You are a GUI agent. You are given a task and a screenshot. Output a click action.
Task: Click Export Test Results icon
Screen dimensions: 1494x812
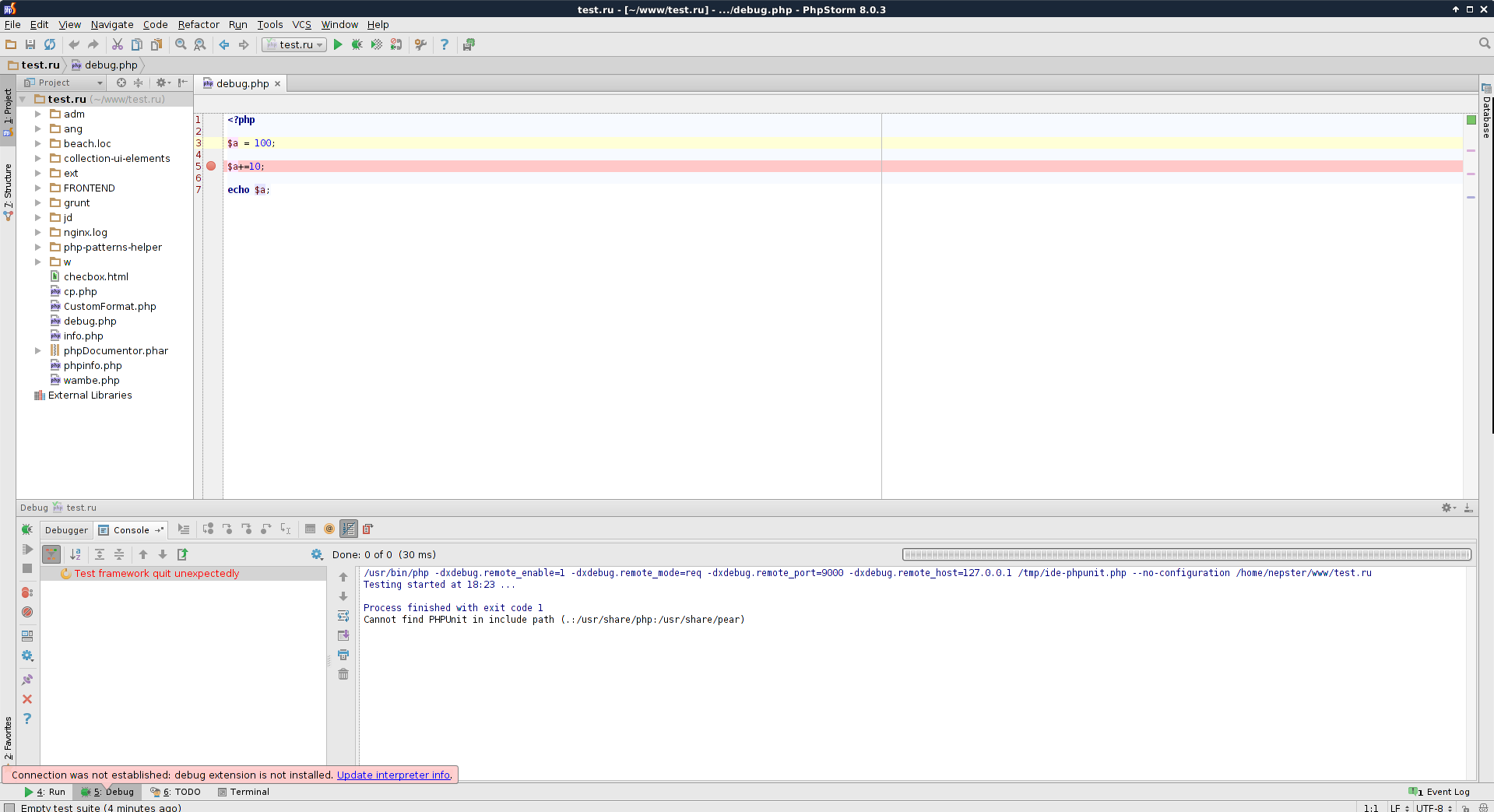pyautogui.click(x=183, y=554)
